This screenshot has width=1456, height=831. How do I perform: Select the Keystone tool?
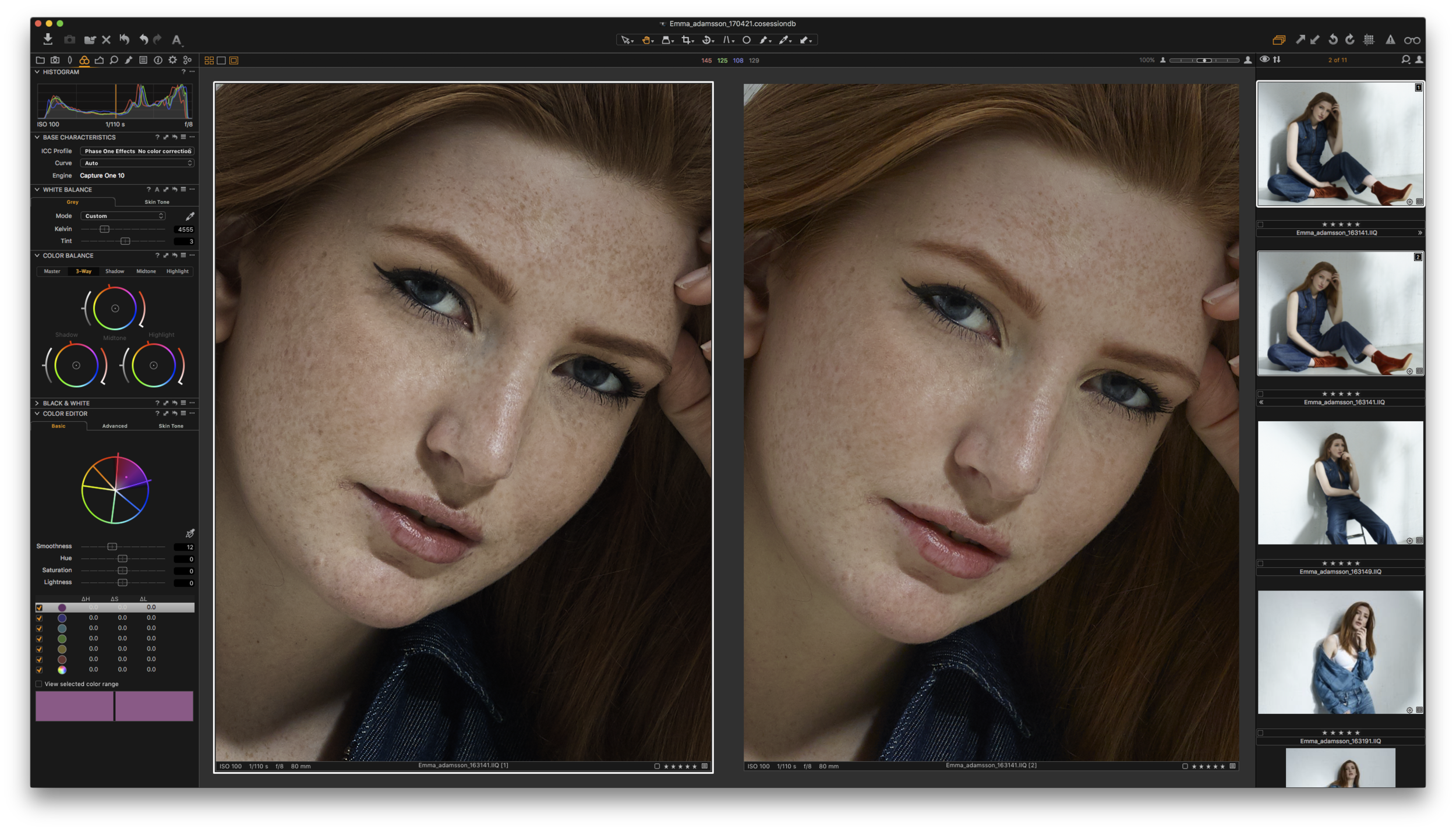coord(728,40)
